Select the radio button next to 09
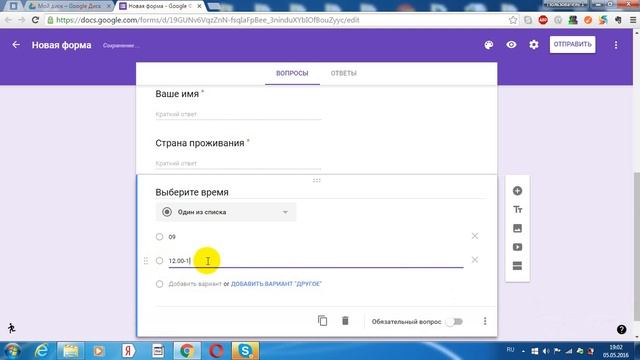The image size is (640, 360). click(159, 237)
